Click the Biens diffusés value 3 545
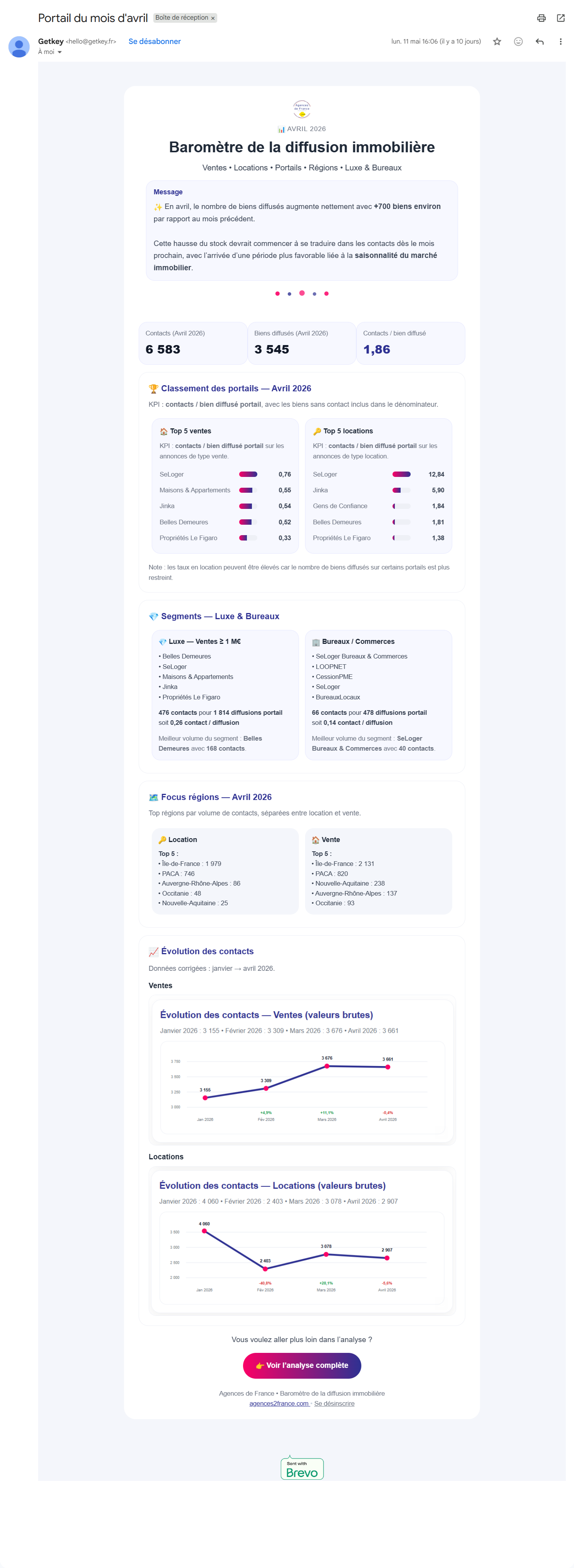Image resolution: width=574 pixels, height=1568 pixels. (x=272, y=349)
